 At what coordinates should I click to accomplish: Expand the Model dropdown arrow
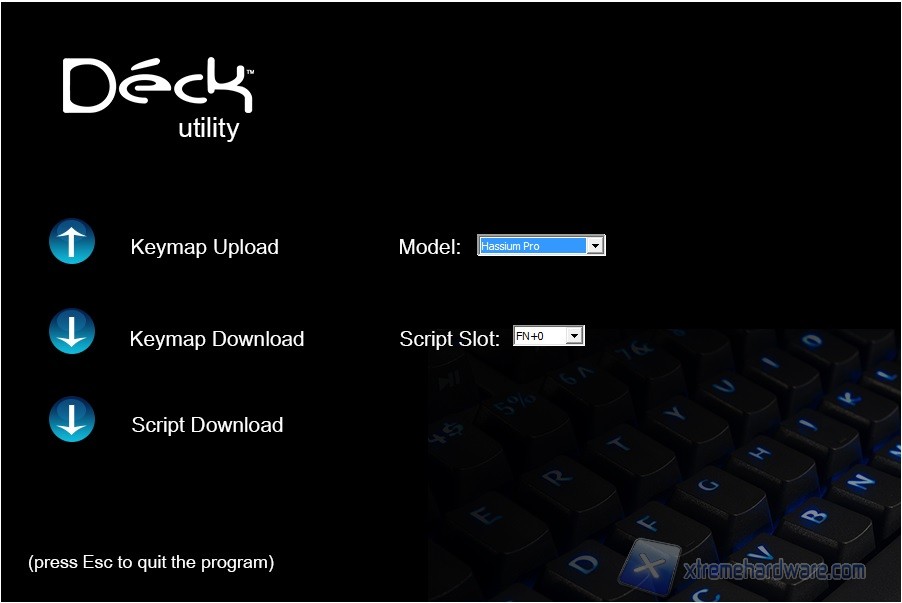coord(595,246)
